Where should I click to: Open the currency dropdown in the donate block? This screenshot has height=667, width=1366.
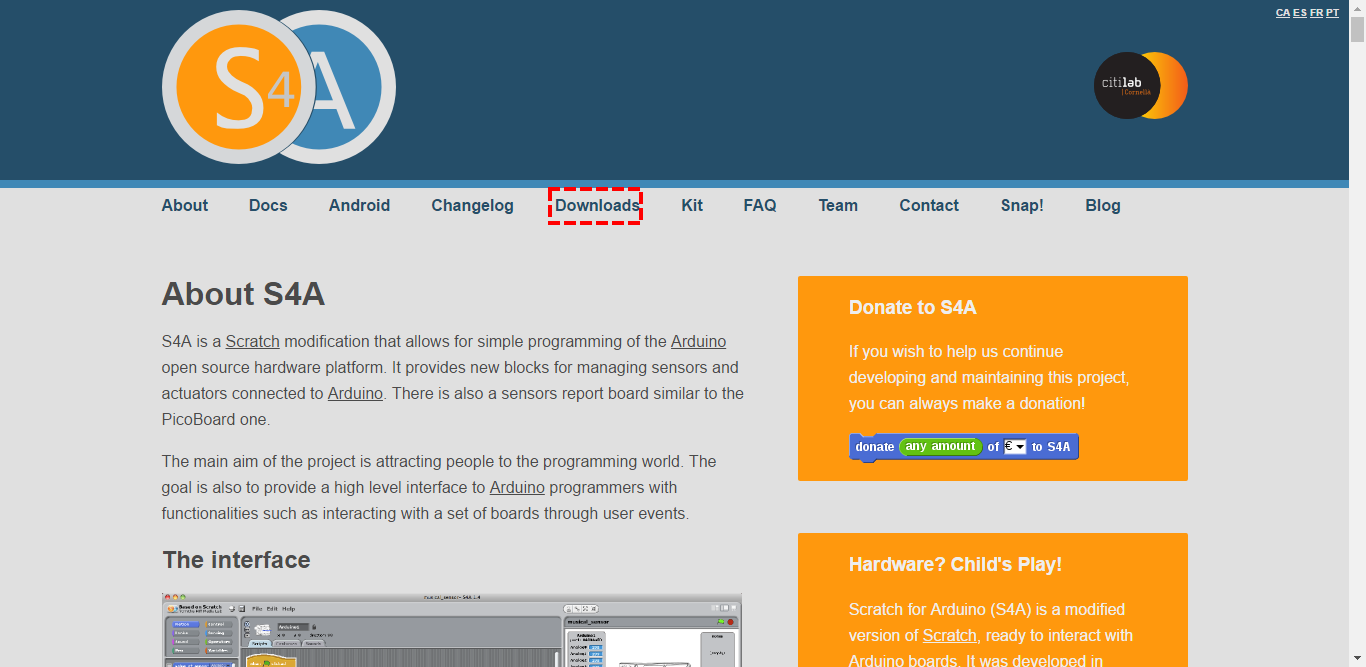(x=1017, y=447)
